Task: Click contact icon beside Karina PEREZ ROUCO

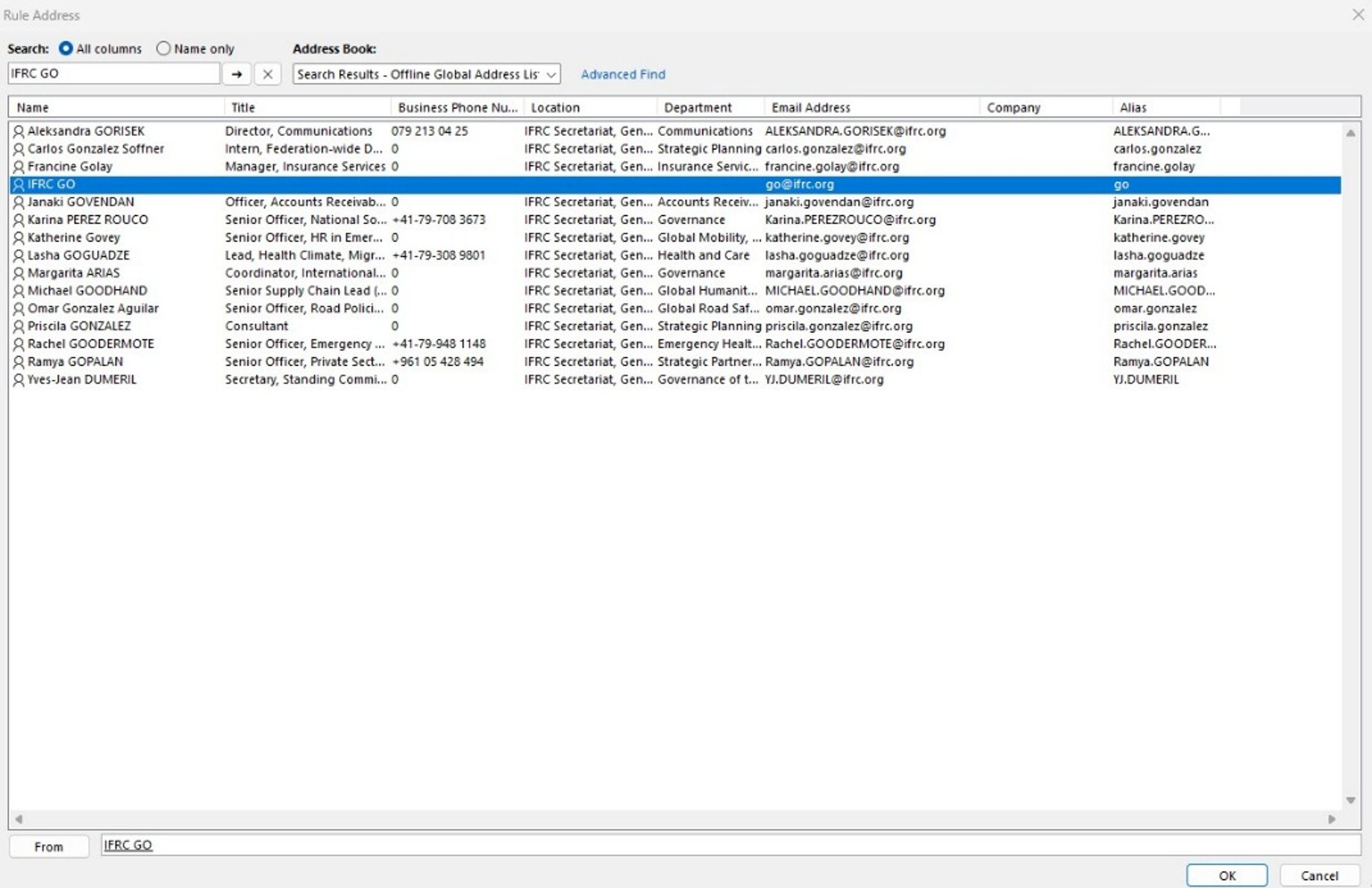Action: pyautogui.click(x=19, y=220)
